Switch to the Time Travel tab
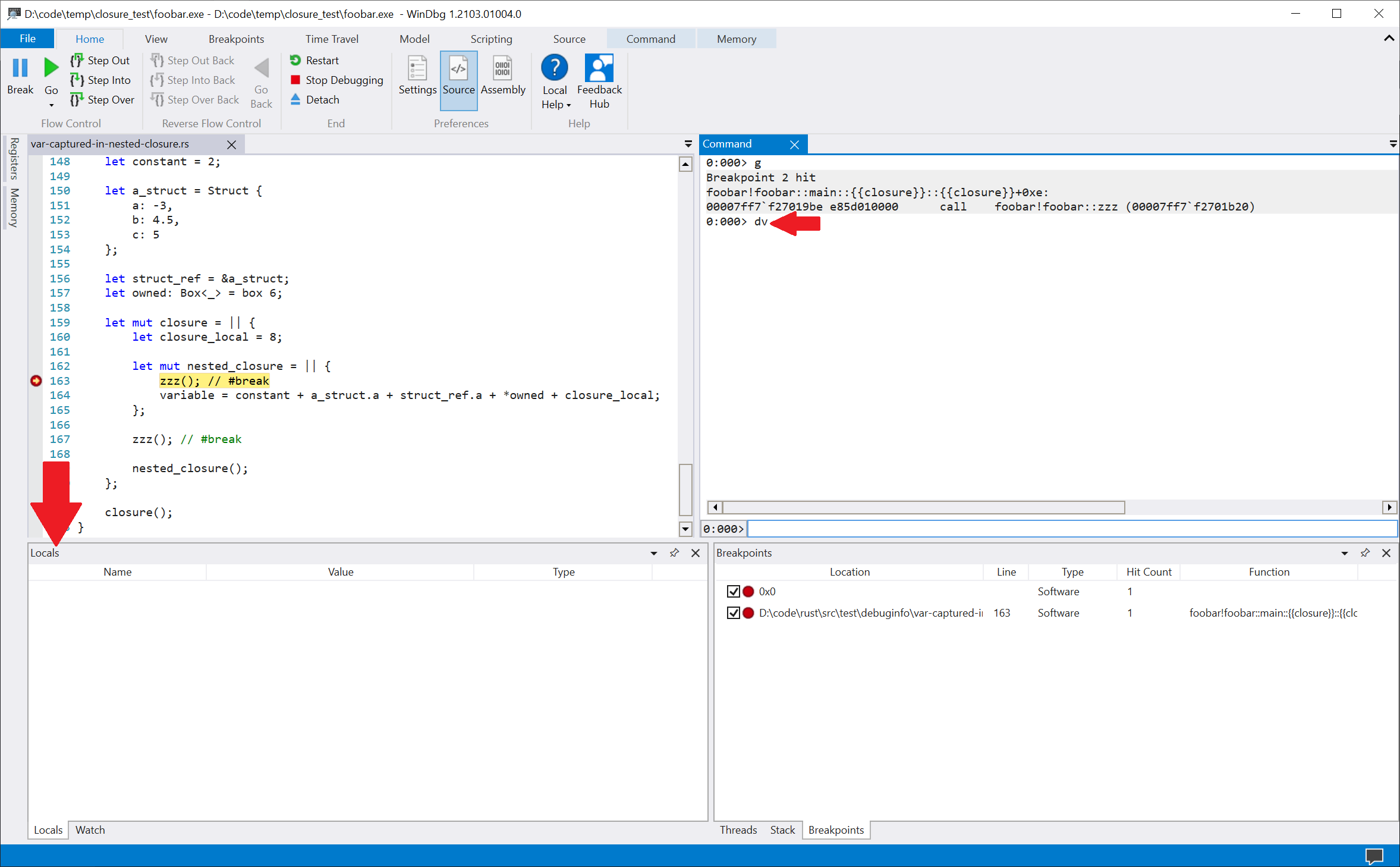Screen dimensions: 1400x867 [x=332, y=39]
